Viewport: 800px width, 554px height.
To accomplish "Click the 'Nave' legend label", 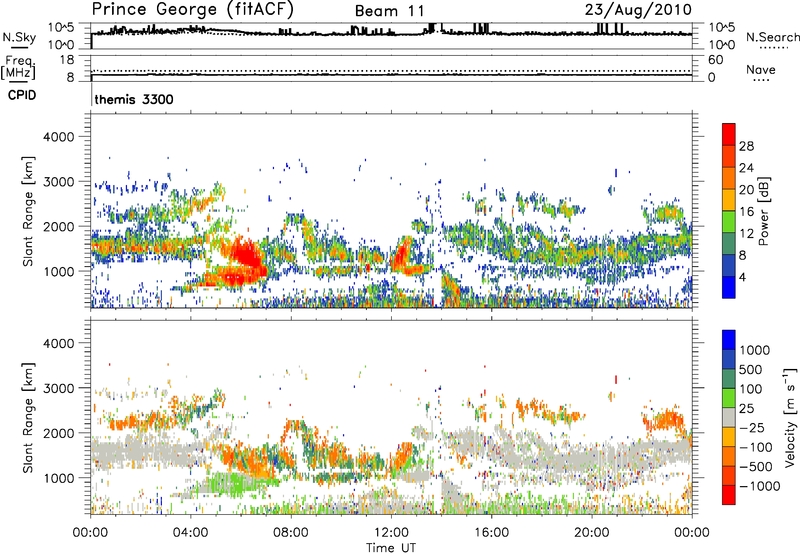I will click(761, 70).
